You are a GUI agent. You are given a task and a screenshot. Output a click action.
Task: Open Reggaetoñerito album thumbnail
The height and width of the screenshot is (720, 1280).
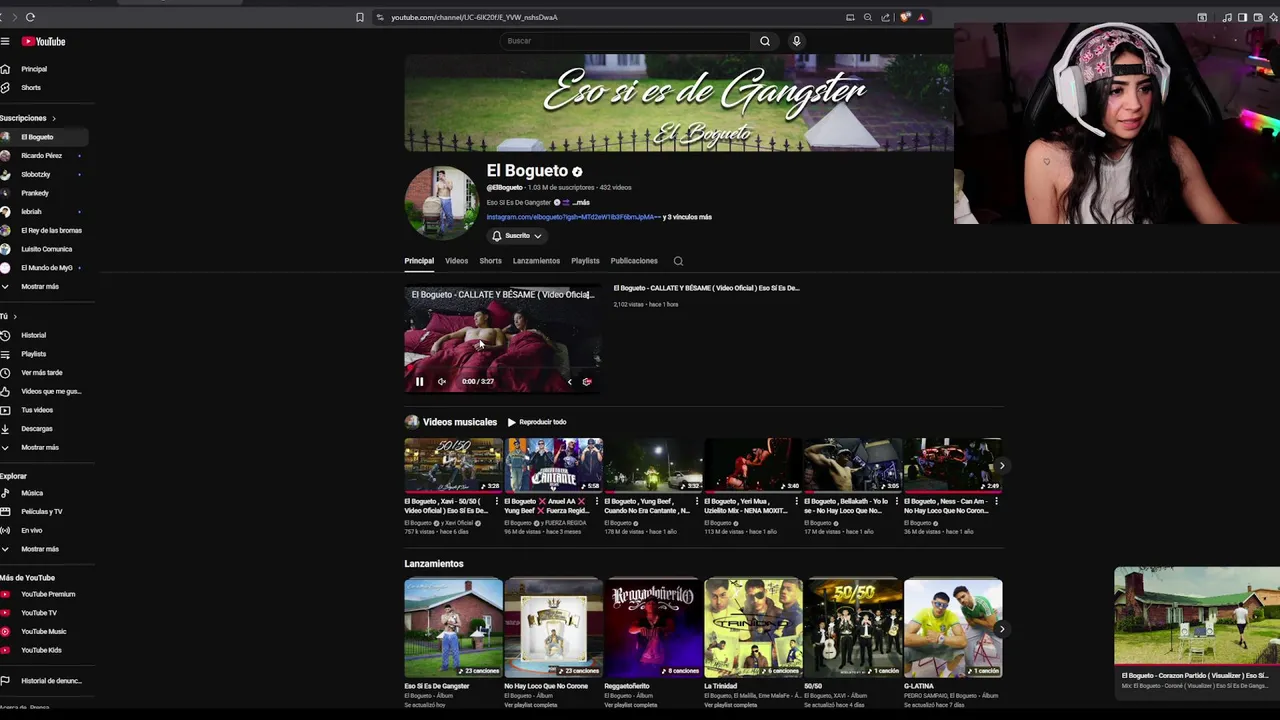tap(653, 628)
